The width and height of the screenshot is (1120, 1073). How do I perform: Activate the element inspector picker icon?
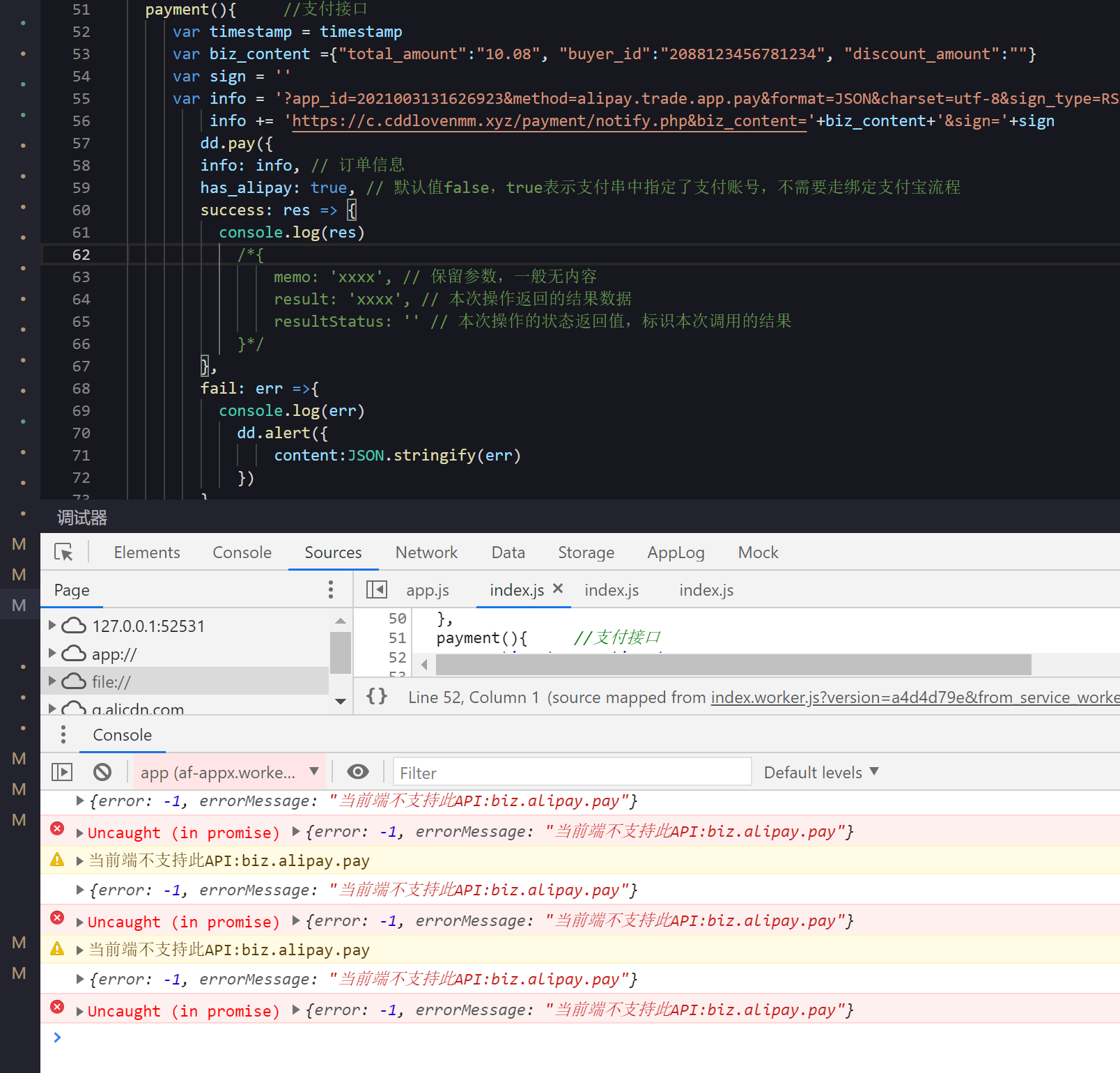click(63, 553)
